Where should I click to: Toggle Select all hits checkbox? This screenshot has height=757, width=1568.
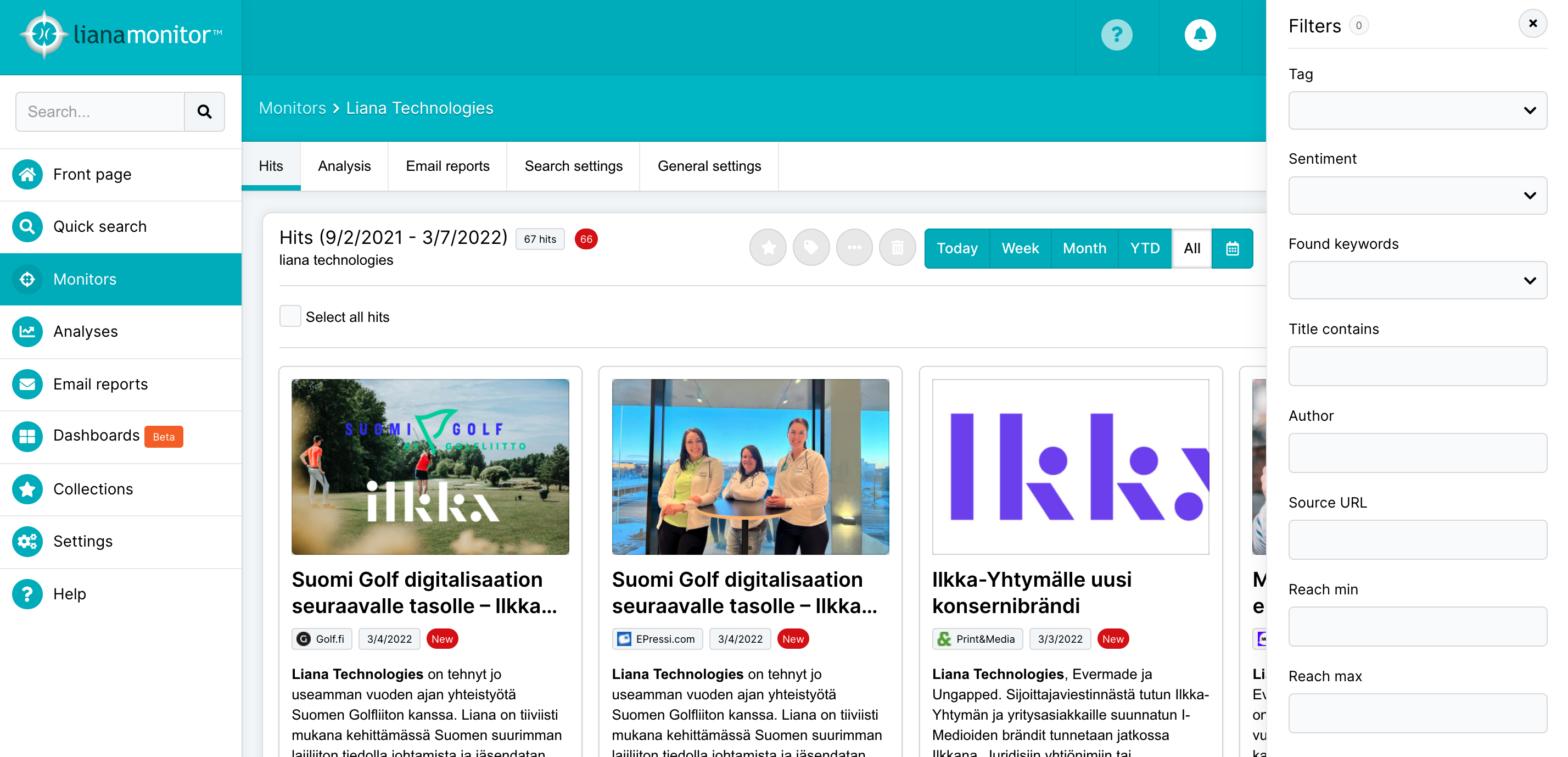click(x=290, y=316)
